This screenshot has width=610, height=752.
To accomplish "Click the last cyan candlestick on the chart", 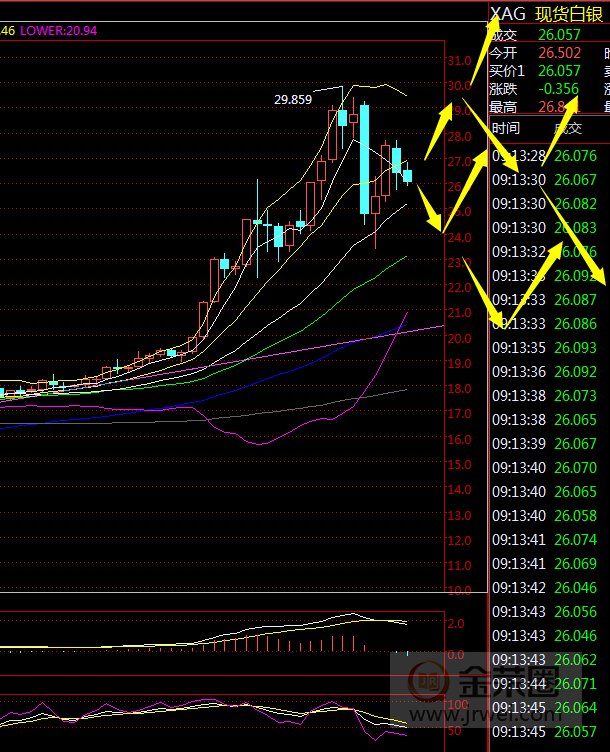I will coord(407,175).
